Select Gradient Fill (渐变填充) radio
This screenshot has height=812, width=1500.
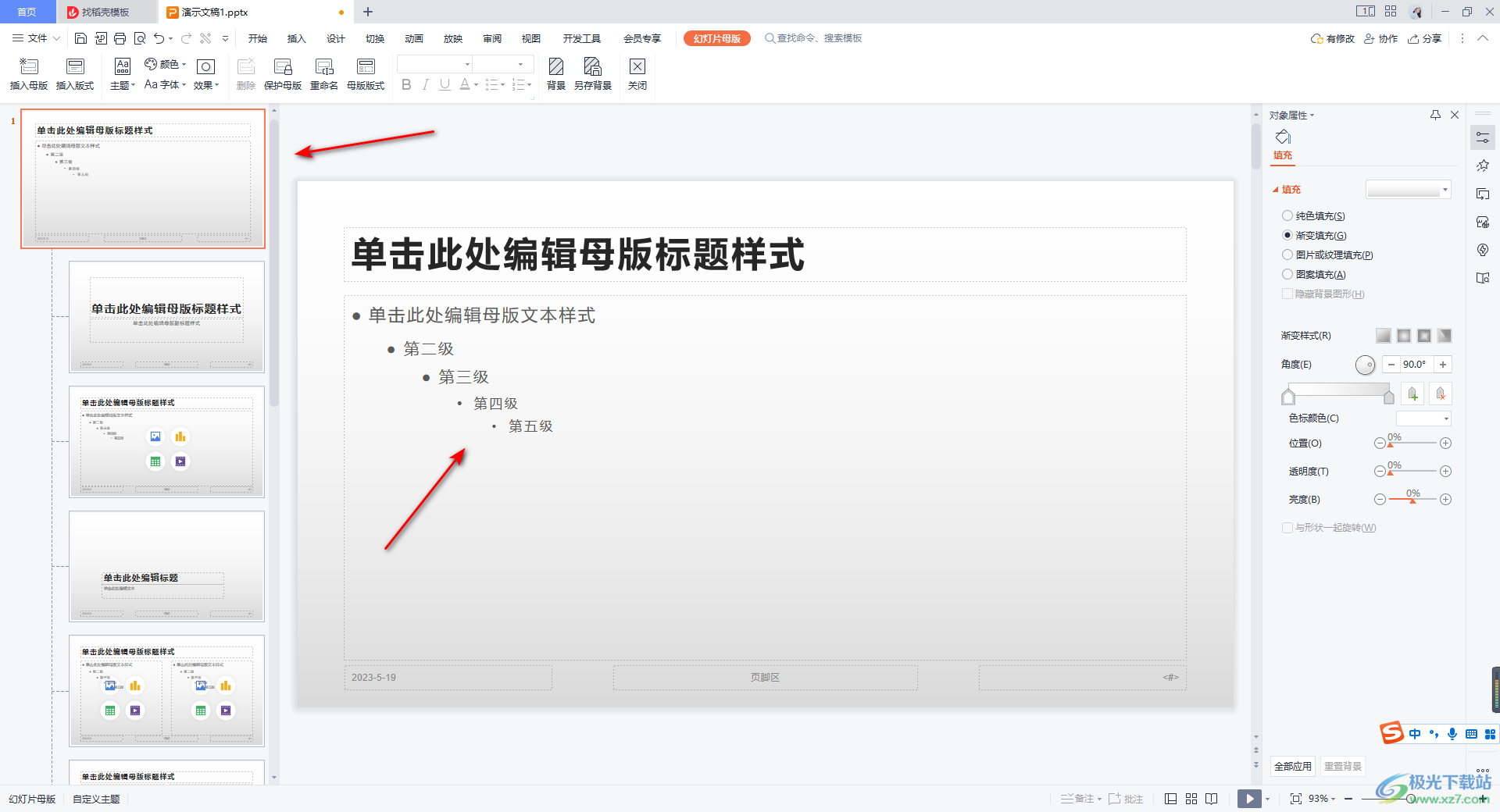tap(1287, 235)
